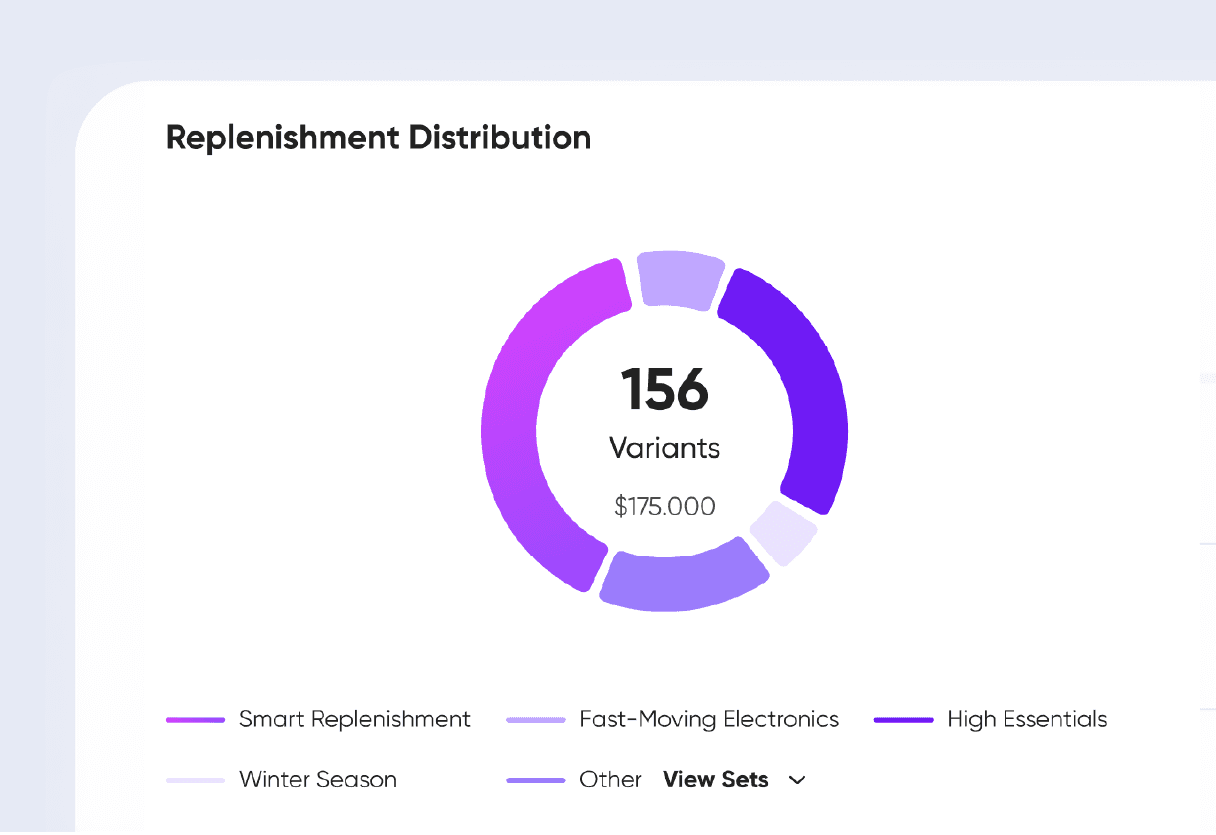Toggle the High Essentials legend label
This screenshot has width=1216, height=835.
coord(1027,719)
